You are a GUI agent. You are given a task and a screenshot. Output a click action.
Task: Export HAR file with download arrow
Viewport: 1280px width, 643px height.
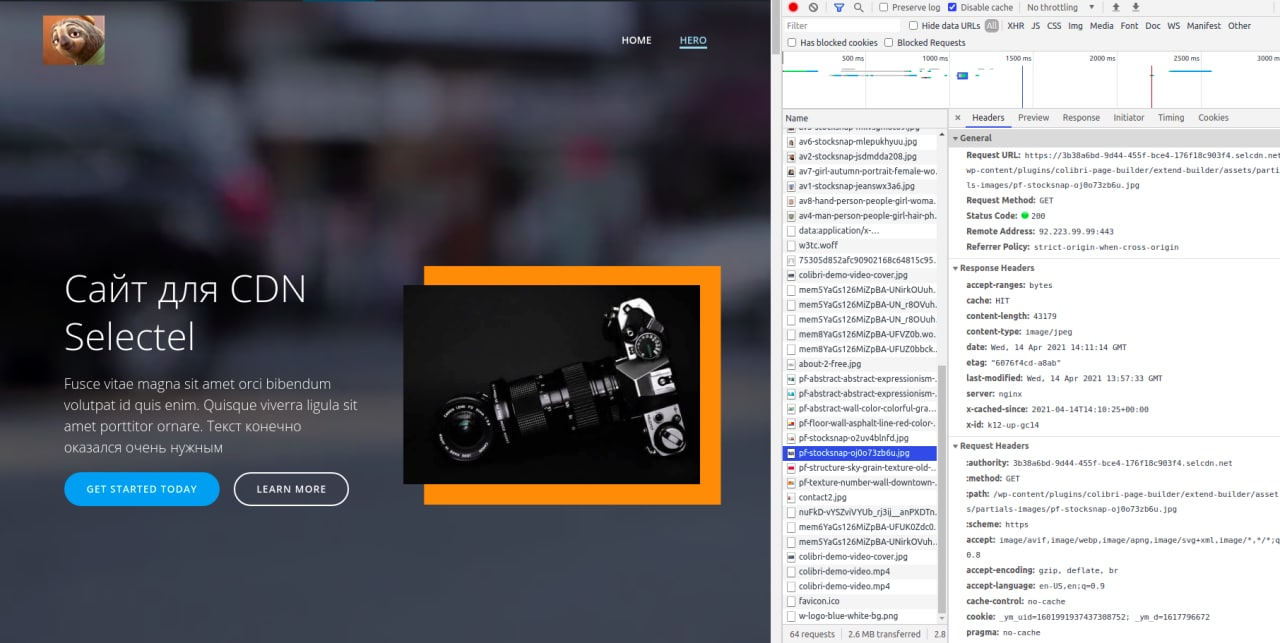click(1135, 7)
